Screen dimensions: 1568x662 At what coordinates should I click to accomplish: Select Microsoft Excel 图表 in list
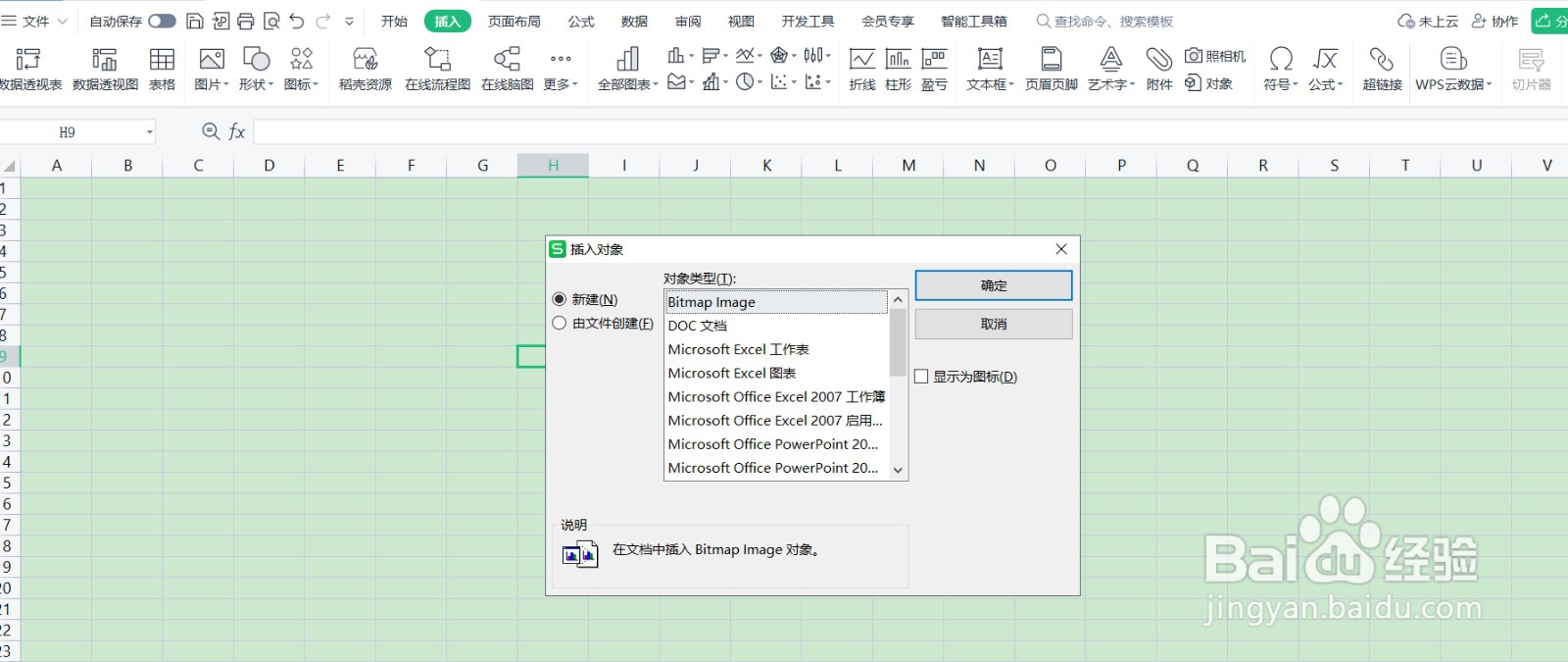pyautogui.click(x=776, y=373)
